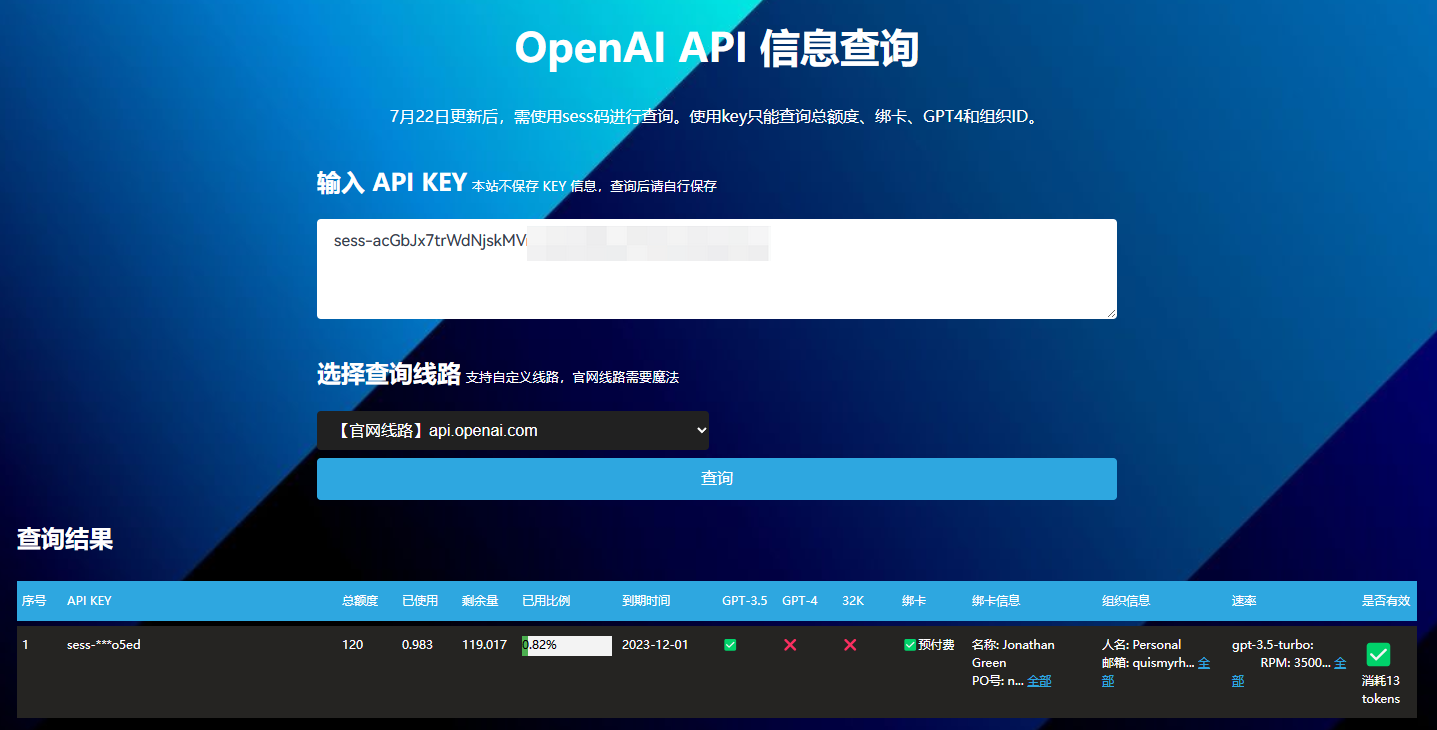Click the 速率 column header
The width and height of the screenshot is (1437, 730).
point(1244,601)
